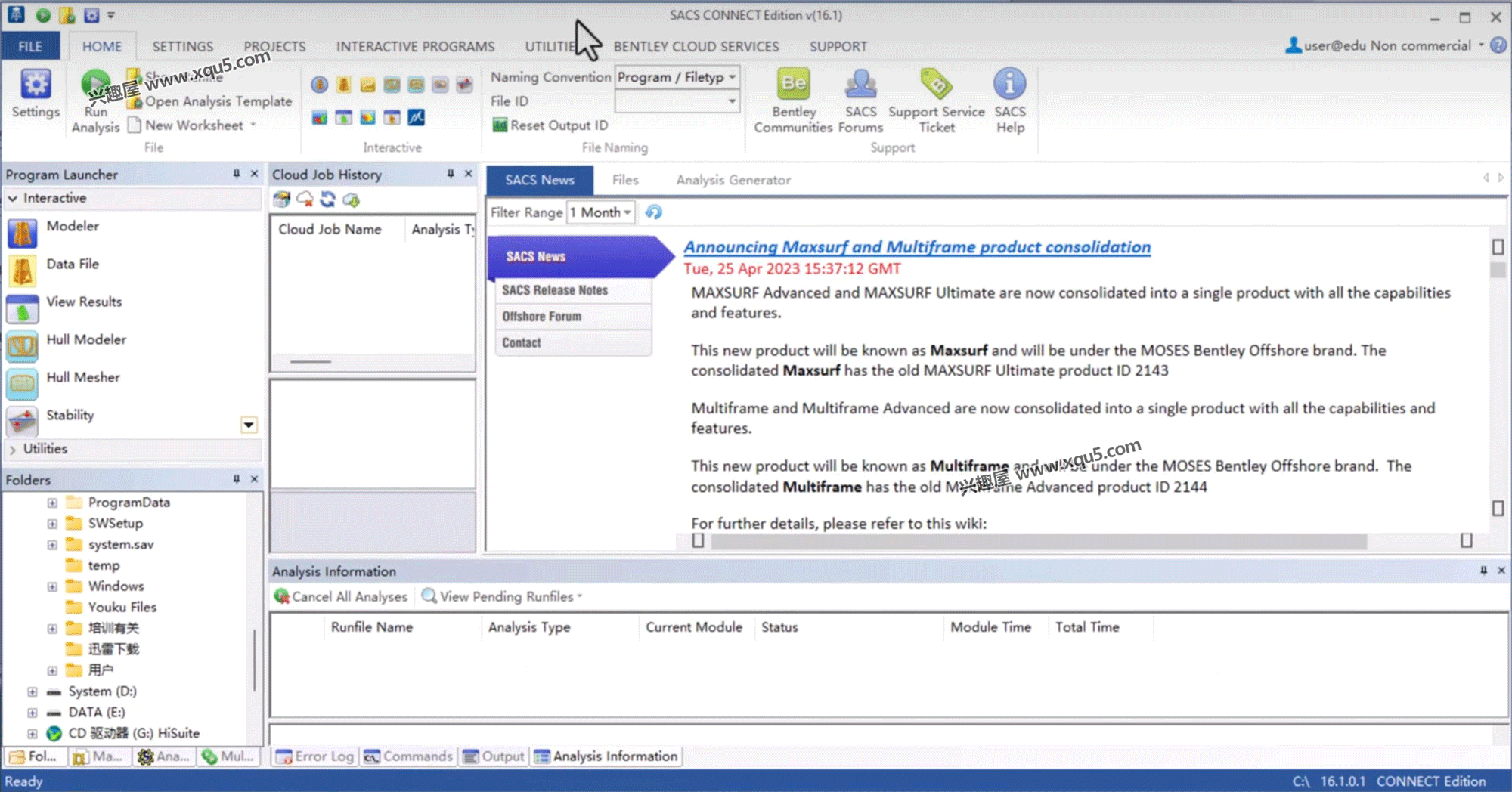Viewport: 1512px width, 792px height.
Task: Toggle auto-hide pin on Cloud Job History panel
Action: tap(451, 174)
